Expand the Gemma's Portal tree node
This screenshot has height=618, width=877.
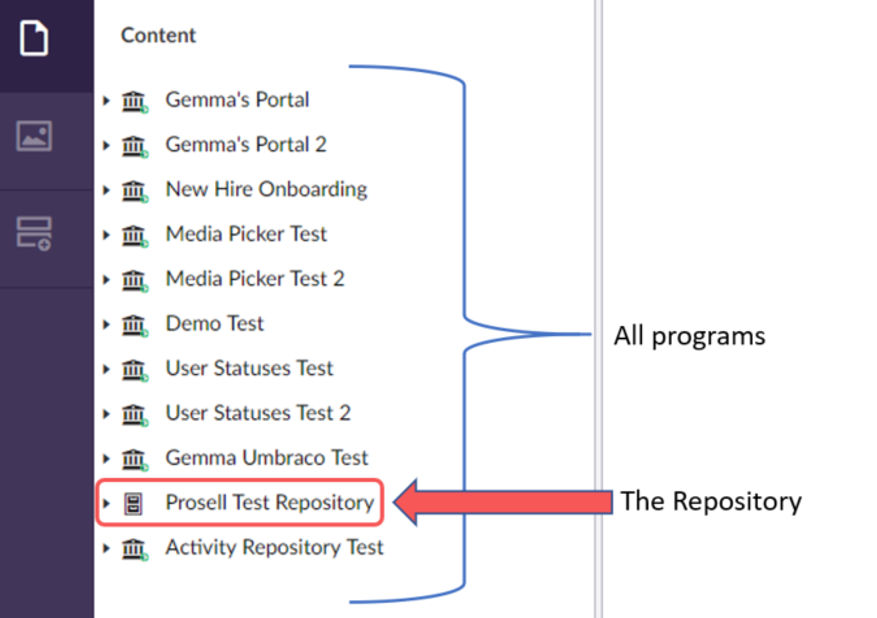106,100
